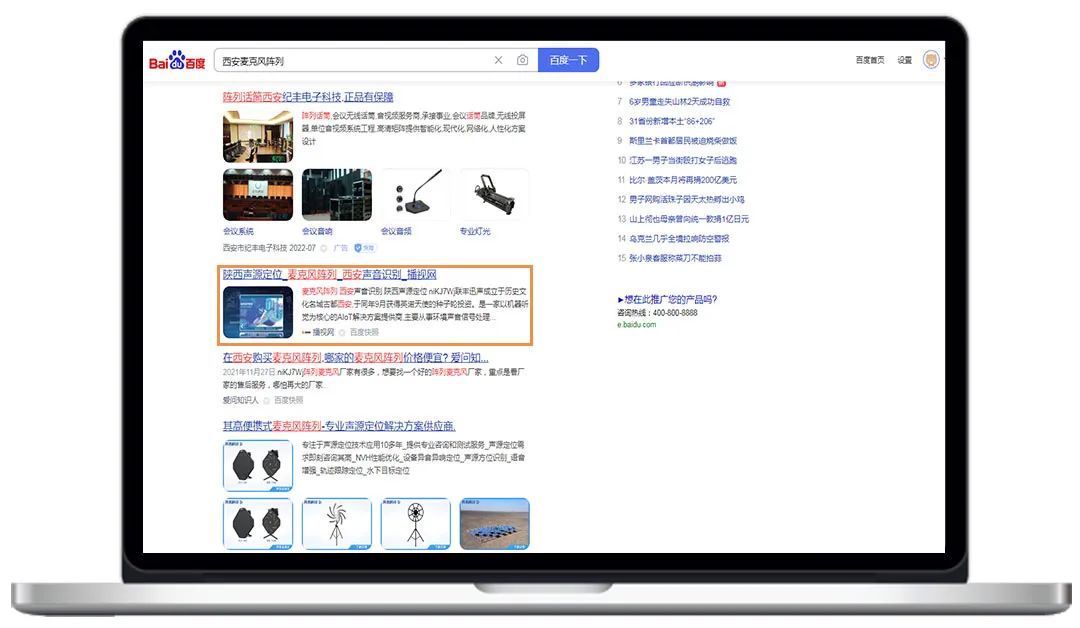
Task: Go to 百度首页 in the top bar
Action: [x=869, y=60]
